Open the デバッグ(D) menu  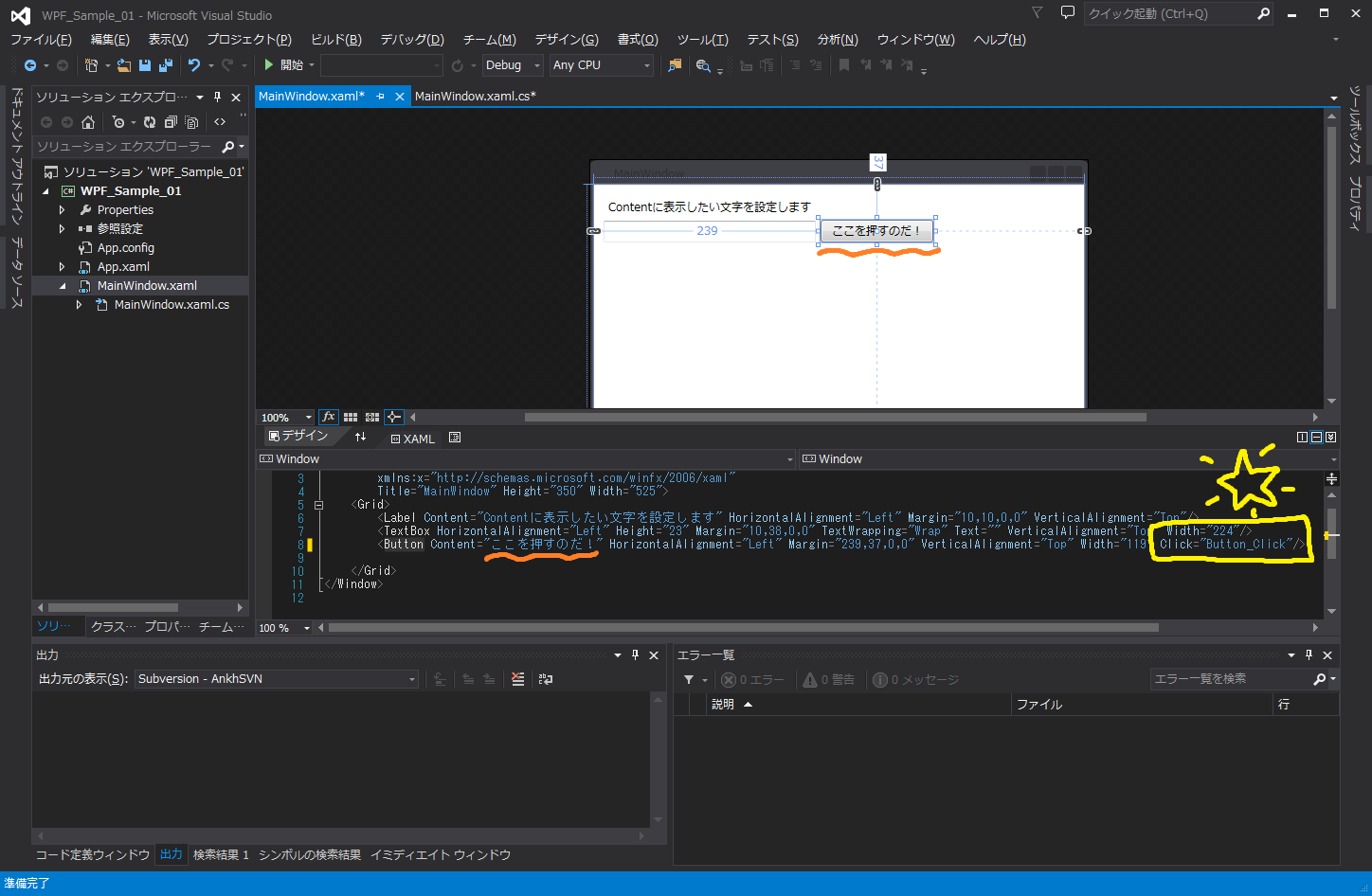click(x=412, y=40)
